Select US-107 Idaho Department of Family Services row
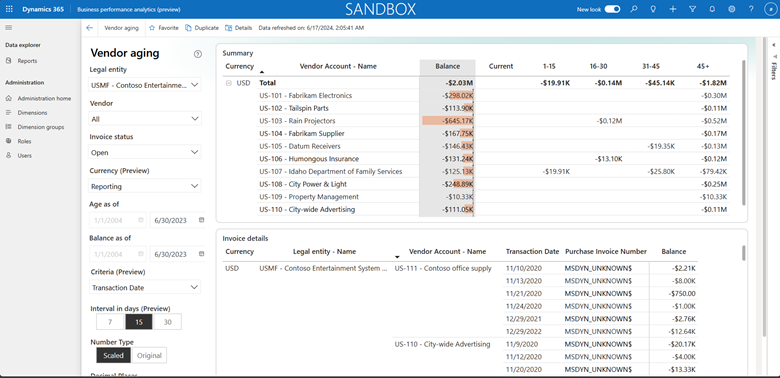 [x=331, y=172]
